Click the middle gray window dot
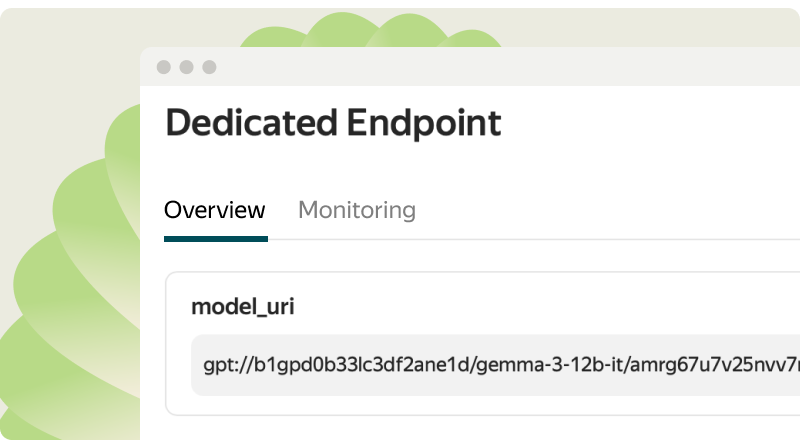 coord(186,67)
